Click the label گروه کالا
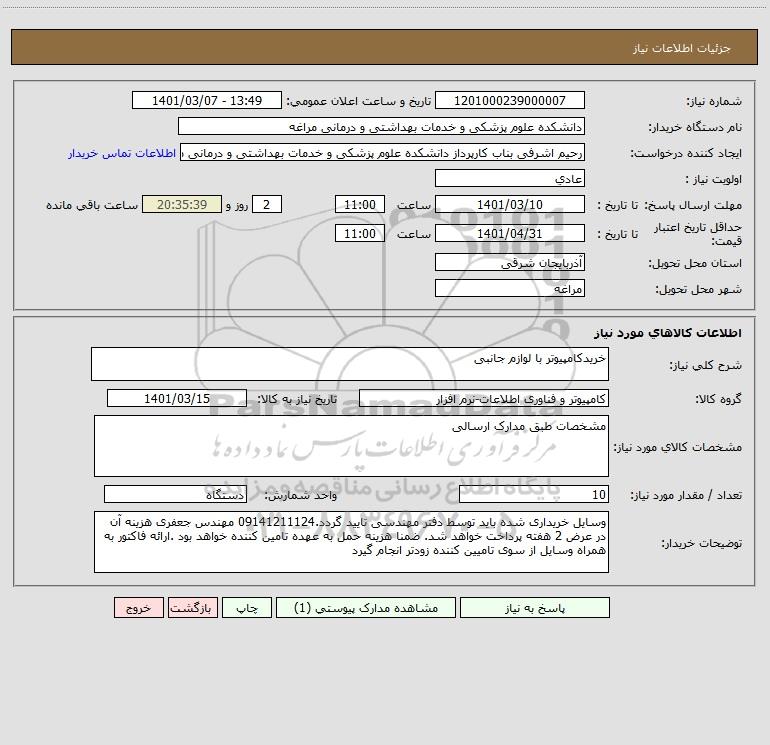Screen dimensions: 770x745 (718, 400)
